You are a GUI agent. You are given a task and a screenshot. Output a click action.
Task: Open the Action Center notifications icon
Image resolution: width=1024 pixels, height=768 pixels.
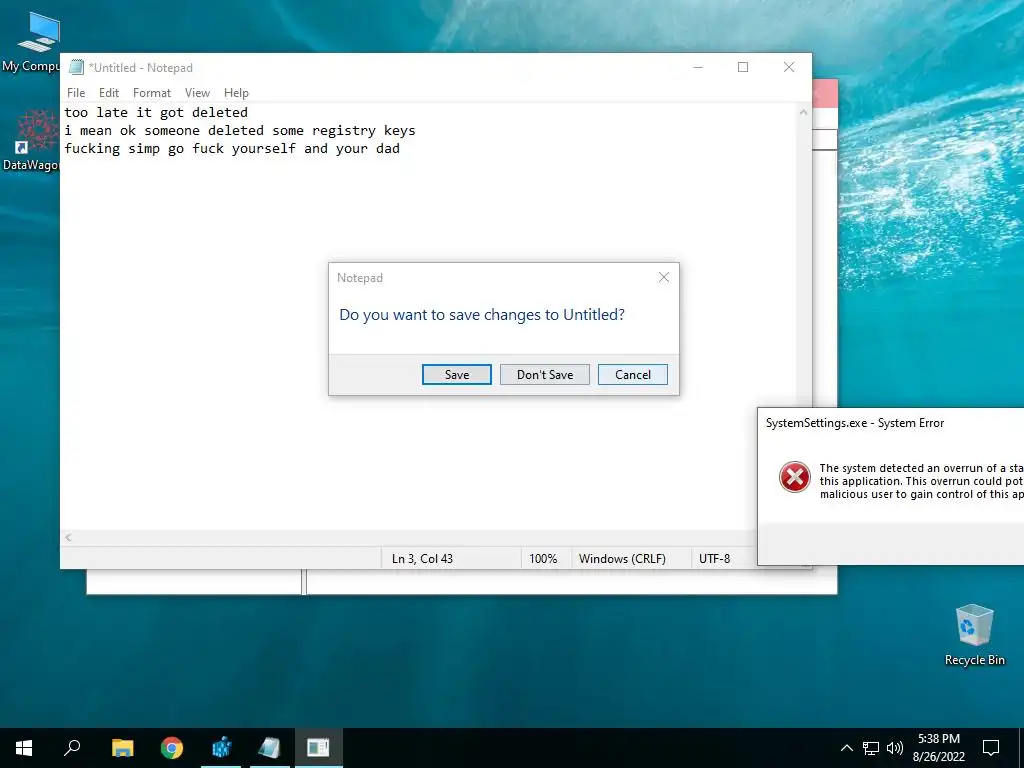991,748
